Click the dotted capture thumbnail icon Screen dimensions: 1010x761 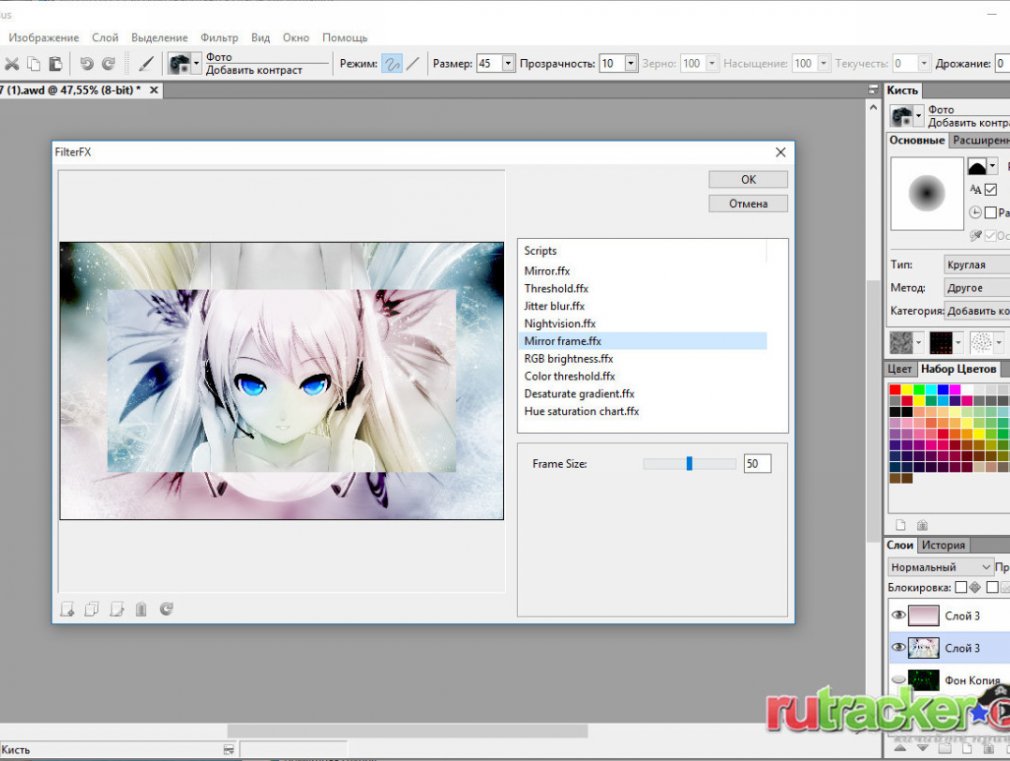pyautogui.click(x=981, y=342)
